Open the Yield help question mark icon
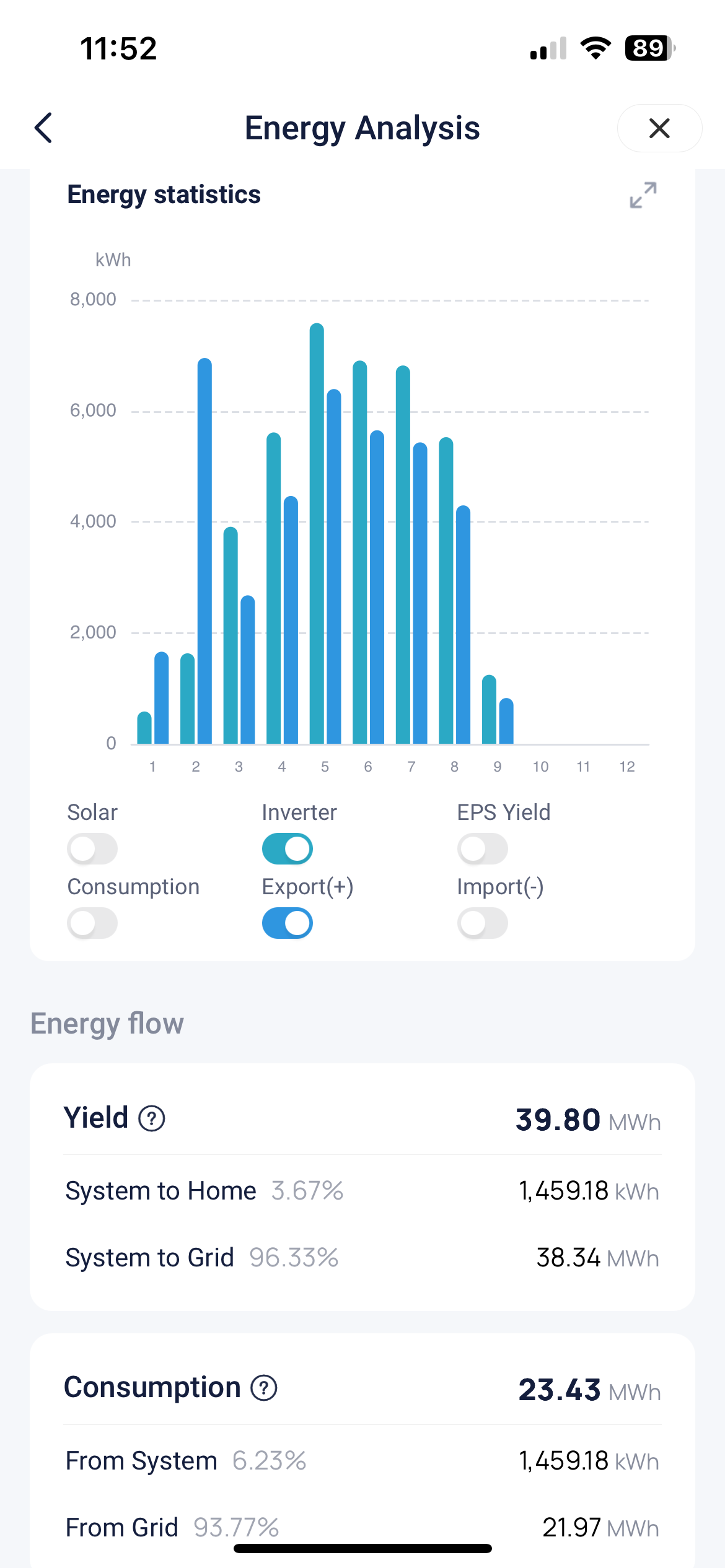Image resolution: width=725 pixels, height=1568 pixels. click(152, 1118)
